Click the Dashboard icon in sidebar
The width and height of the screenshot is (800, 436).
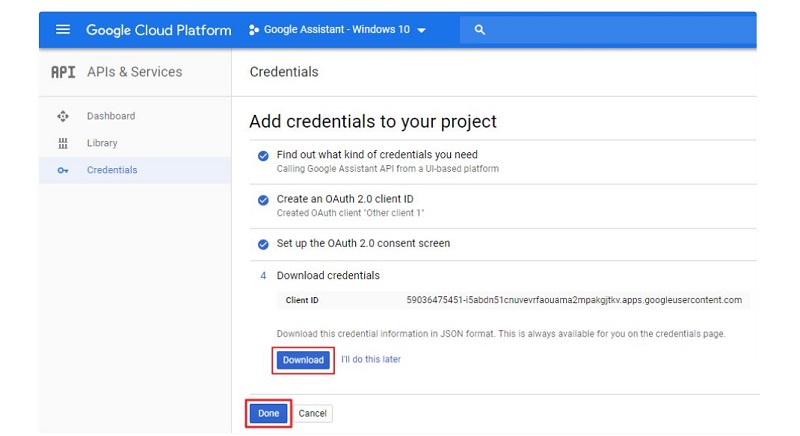tap(63, 116)
